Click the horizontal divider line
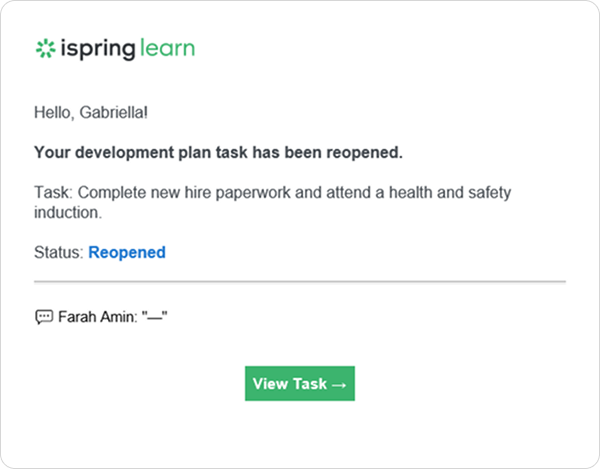The height and width of the screenshot is (469, 600). pos(300,282)
